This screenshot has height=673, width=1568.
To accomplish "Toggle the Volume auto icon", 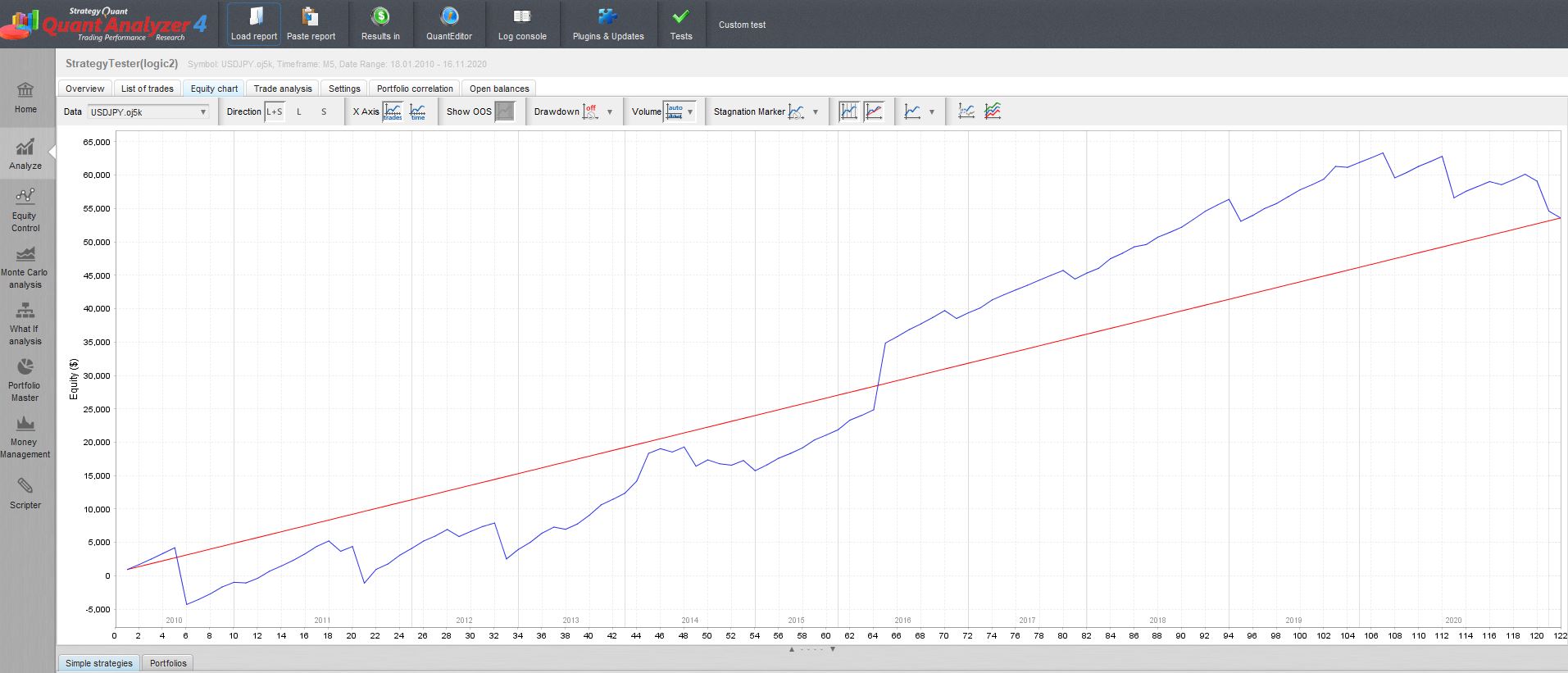I will tap(675, 111).
